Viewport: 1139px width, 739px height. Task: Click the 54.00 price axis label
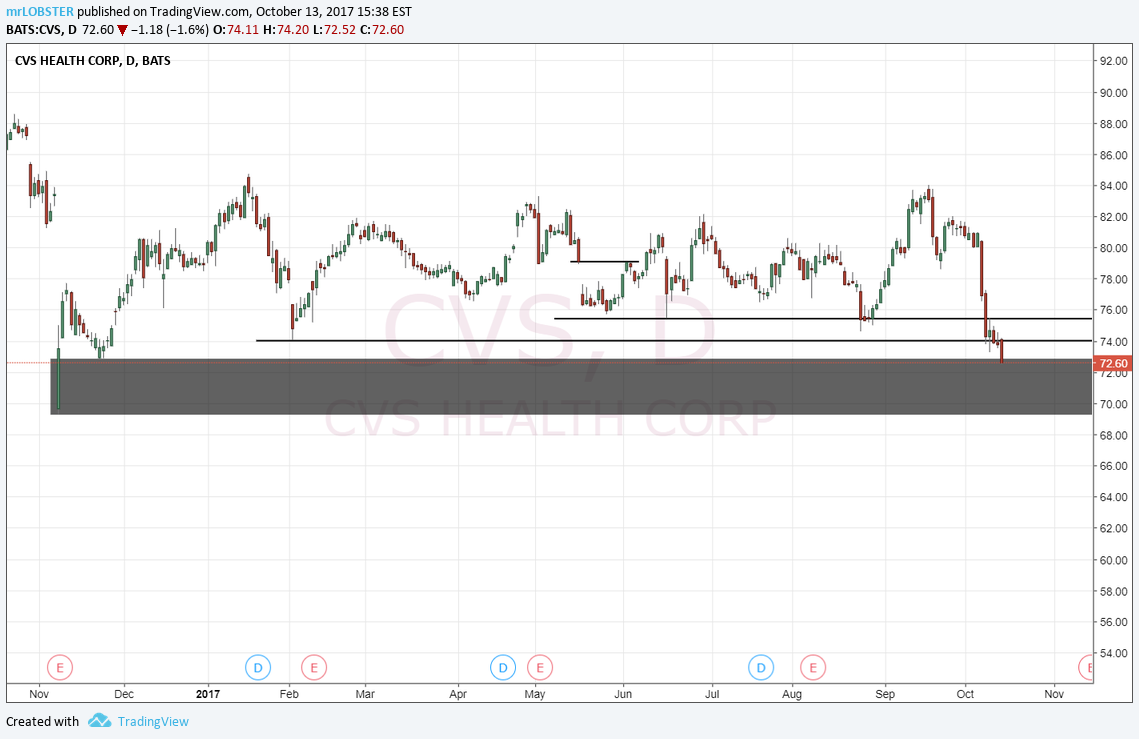[x=1113, y=653]
